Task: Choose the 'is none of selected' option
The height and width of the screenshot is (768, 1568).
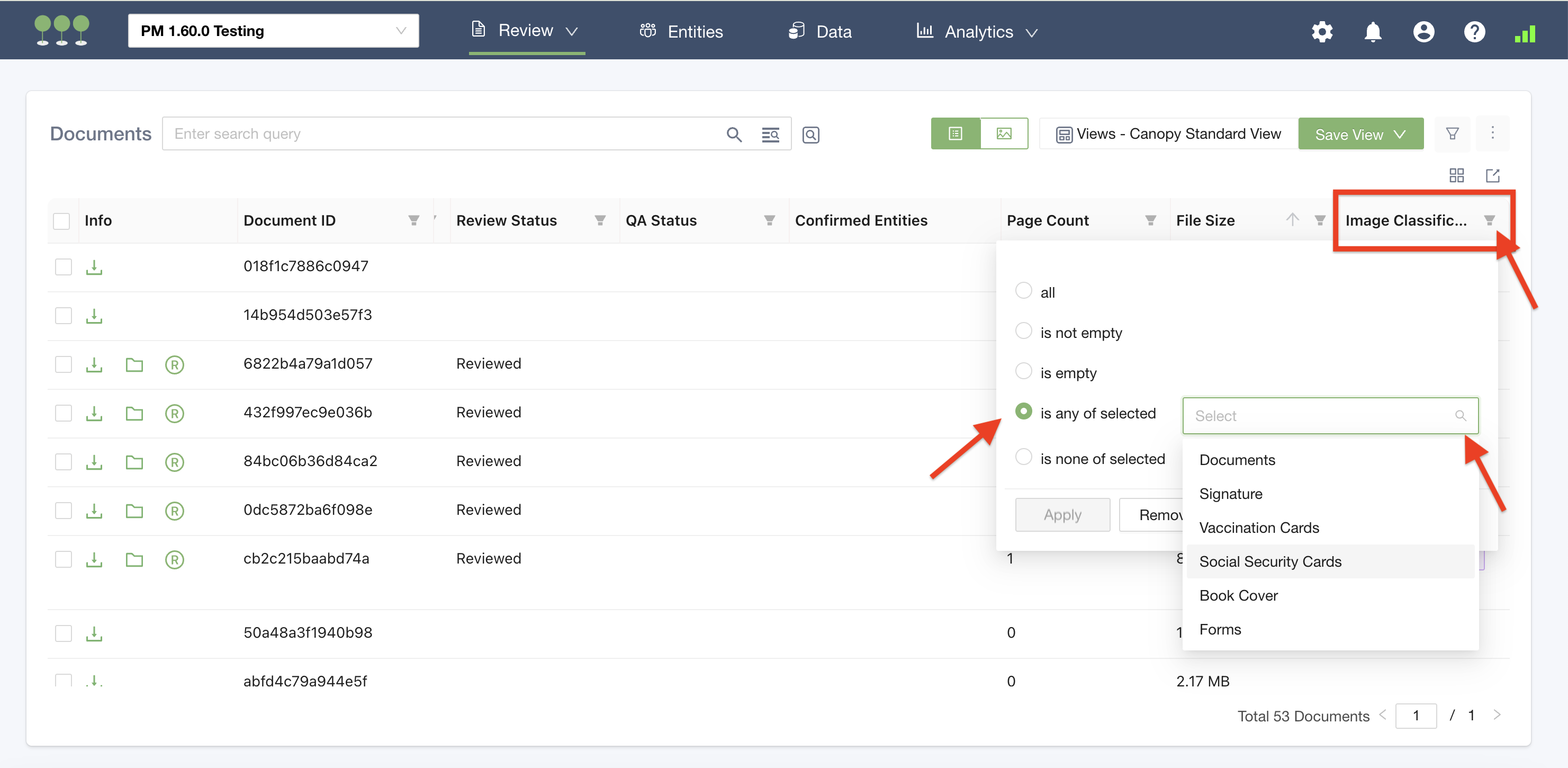Action: [1023, 458]
